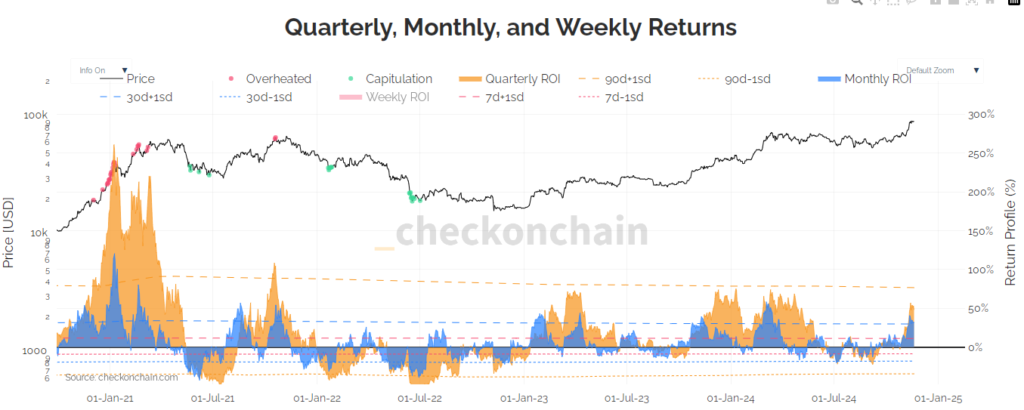Show the Weekly ROI trace
Image resolution: width=1024 pixels, height=410 pixels.
click(x=383, y=97)
